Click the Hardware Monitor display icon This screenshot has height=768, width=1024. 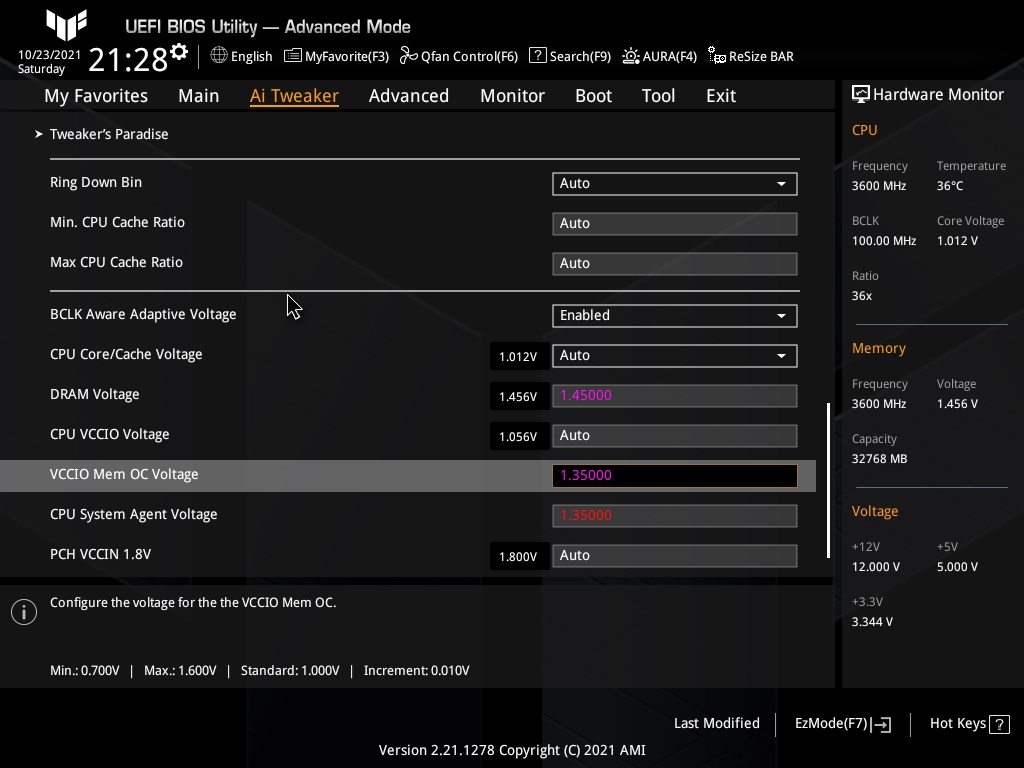[x=861, y=95]
